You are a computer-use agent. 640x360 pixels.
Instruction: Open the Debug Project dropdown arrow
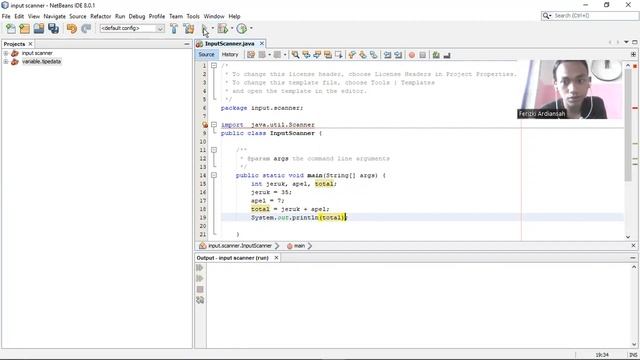point(232,28)
